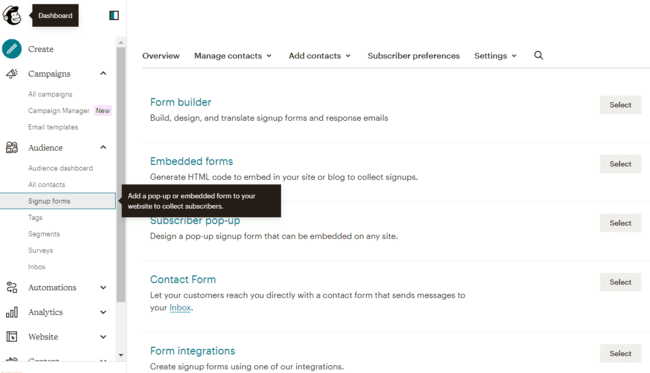650x373 pixels.
Task: Click Select for Subscriber pop-up
Action: coord(620,223)
